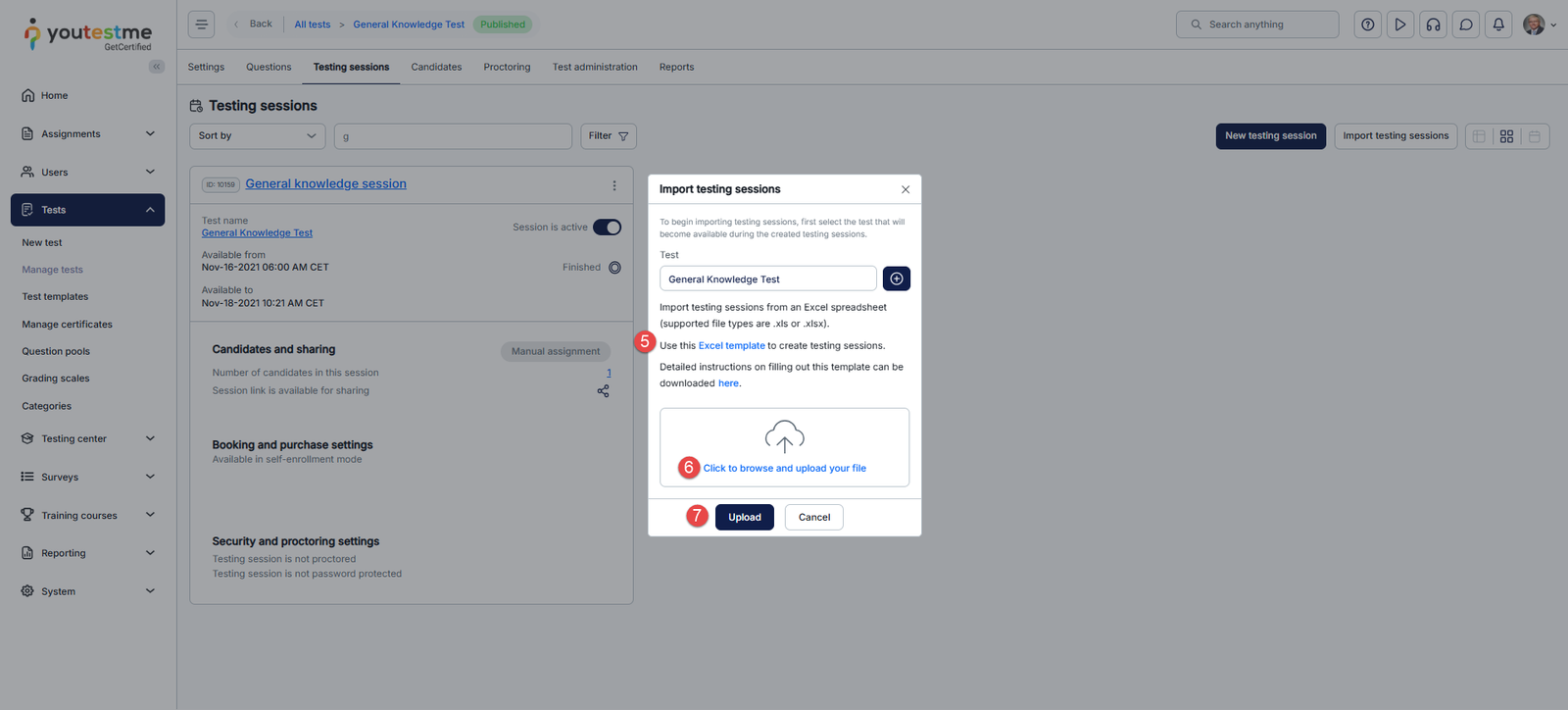
Task: Collapse the sidebar with the double-arrow icon
Action: point(157,67)
